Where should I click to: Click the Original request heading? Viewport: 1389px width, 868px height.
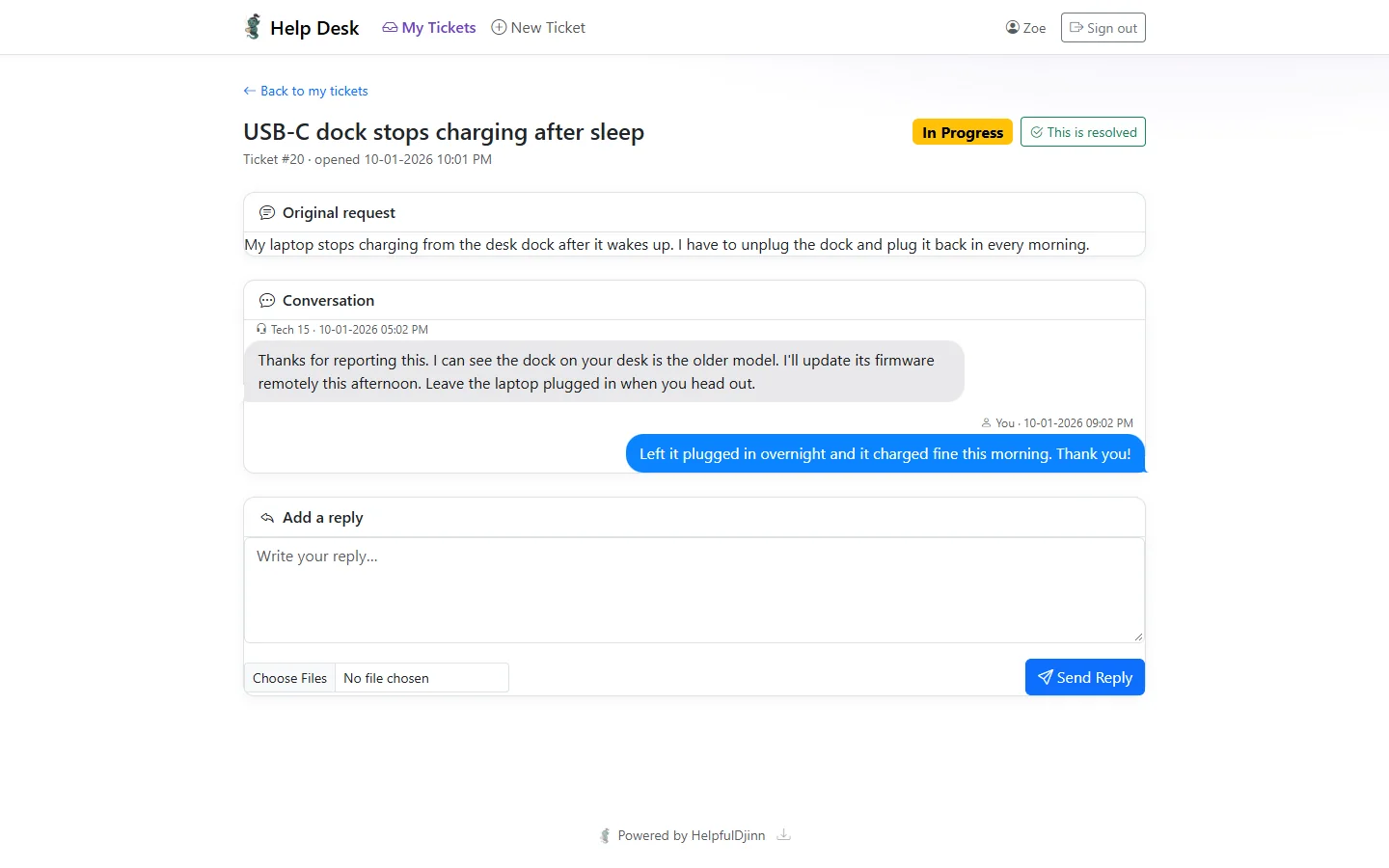339,213
